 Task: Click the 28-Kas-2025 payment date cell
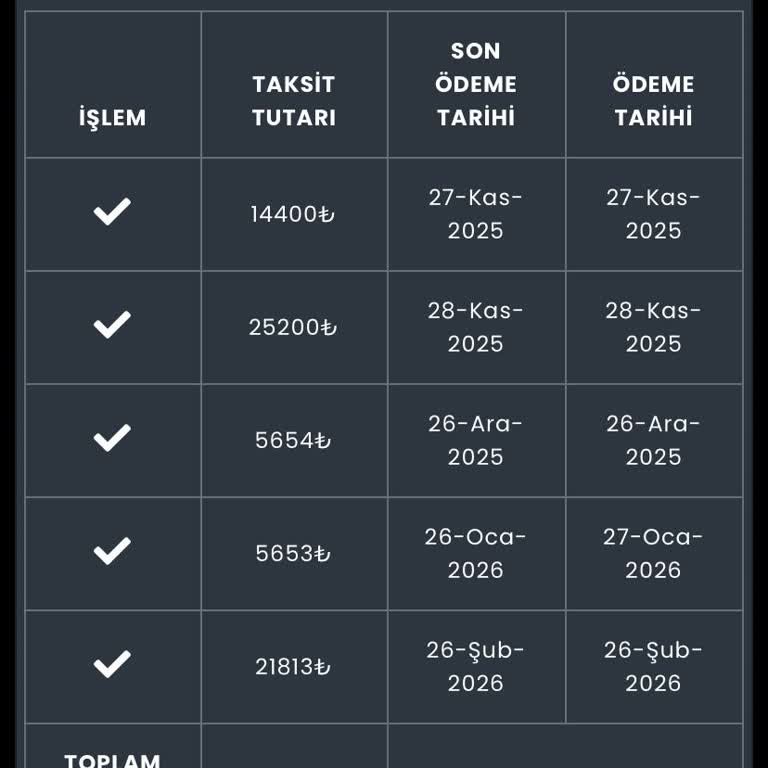click(x=653, y=327)
